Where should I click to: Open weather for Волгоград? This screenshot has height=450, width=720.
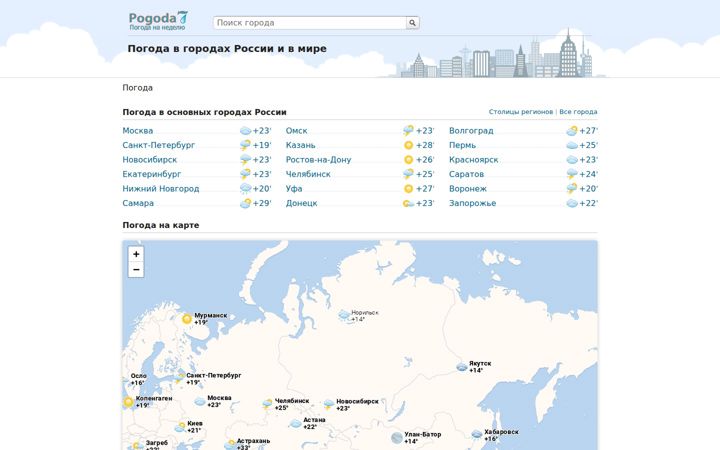coord(472,130)
